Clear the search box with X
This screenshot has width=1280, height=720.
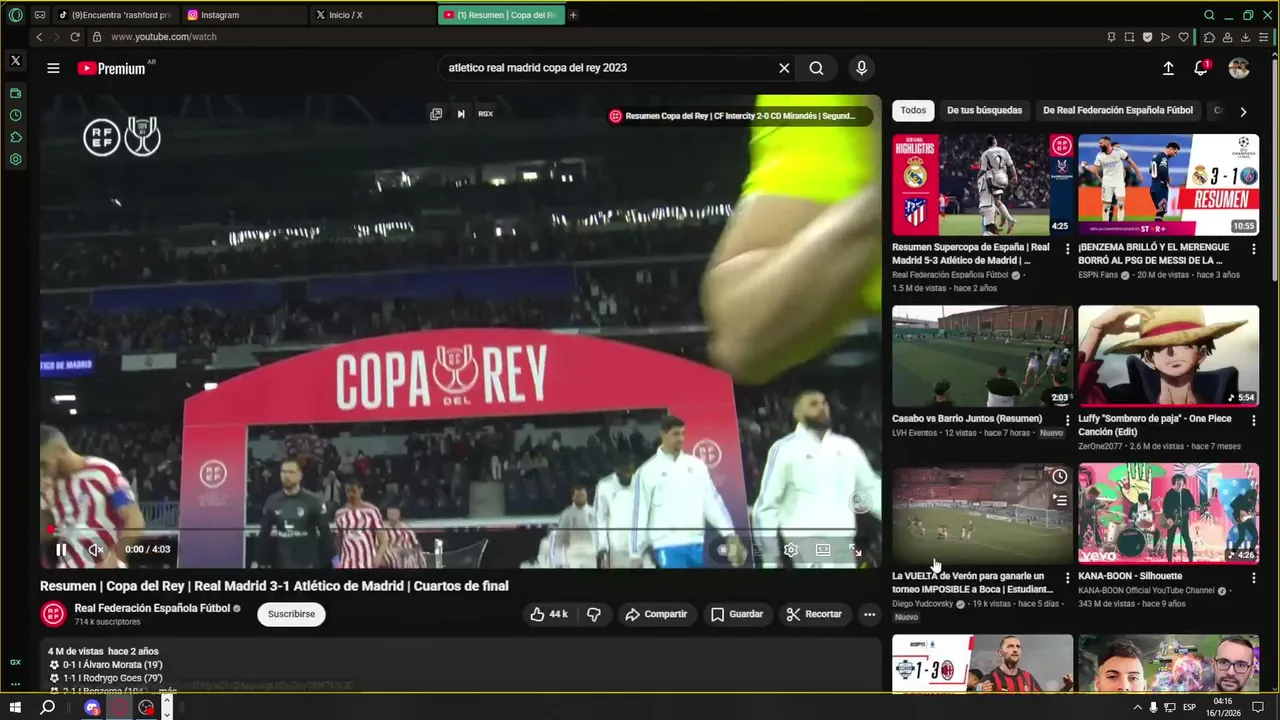(x=784, y=68)
